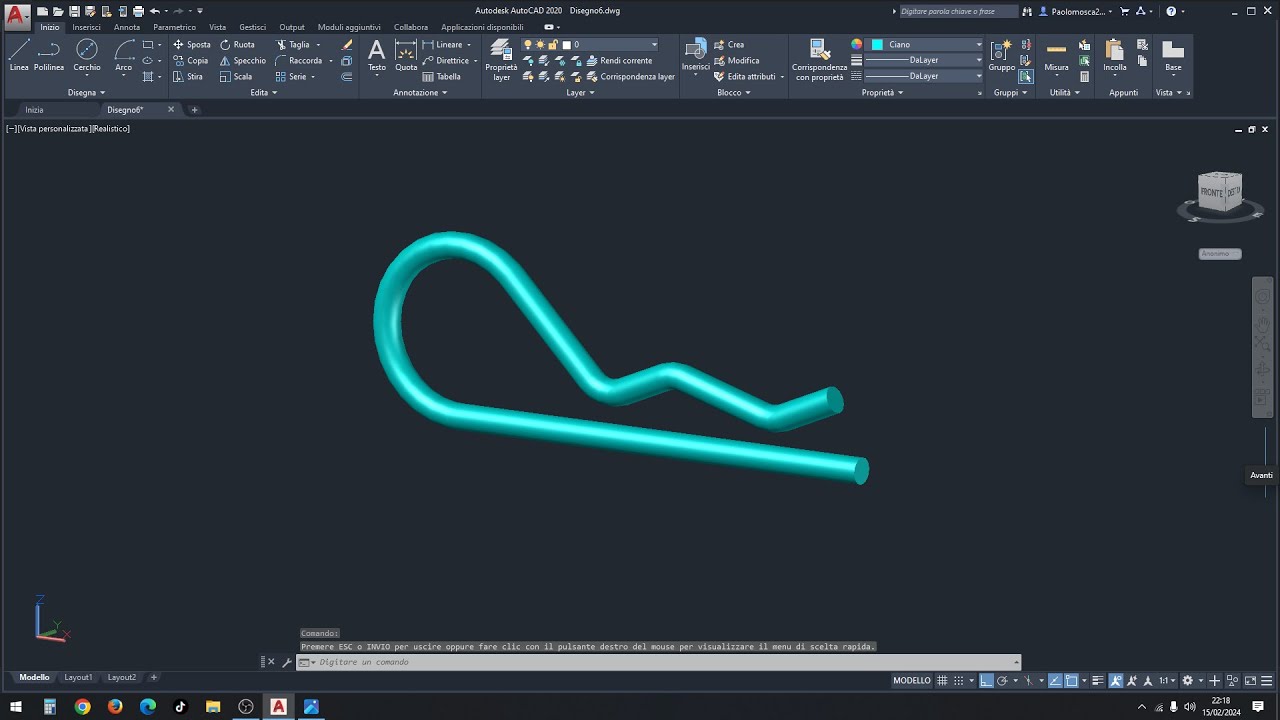Toggle lineweight display in status bar
This screenshot has width=1280, height=720.
click(1097, 681)
